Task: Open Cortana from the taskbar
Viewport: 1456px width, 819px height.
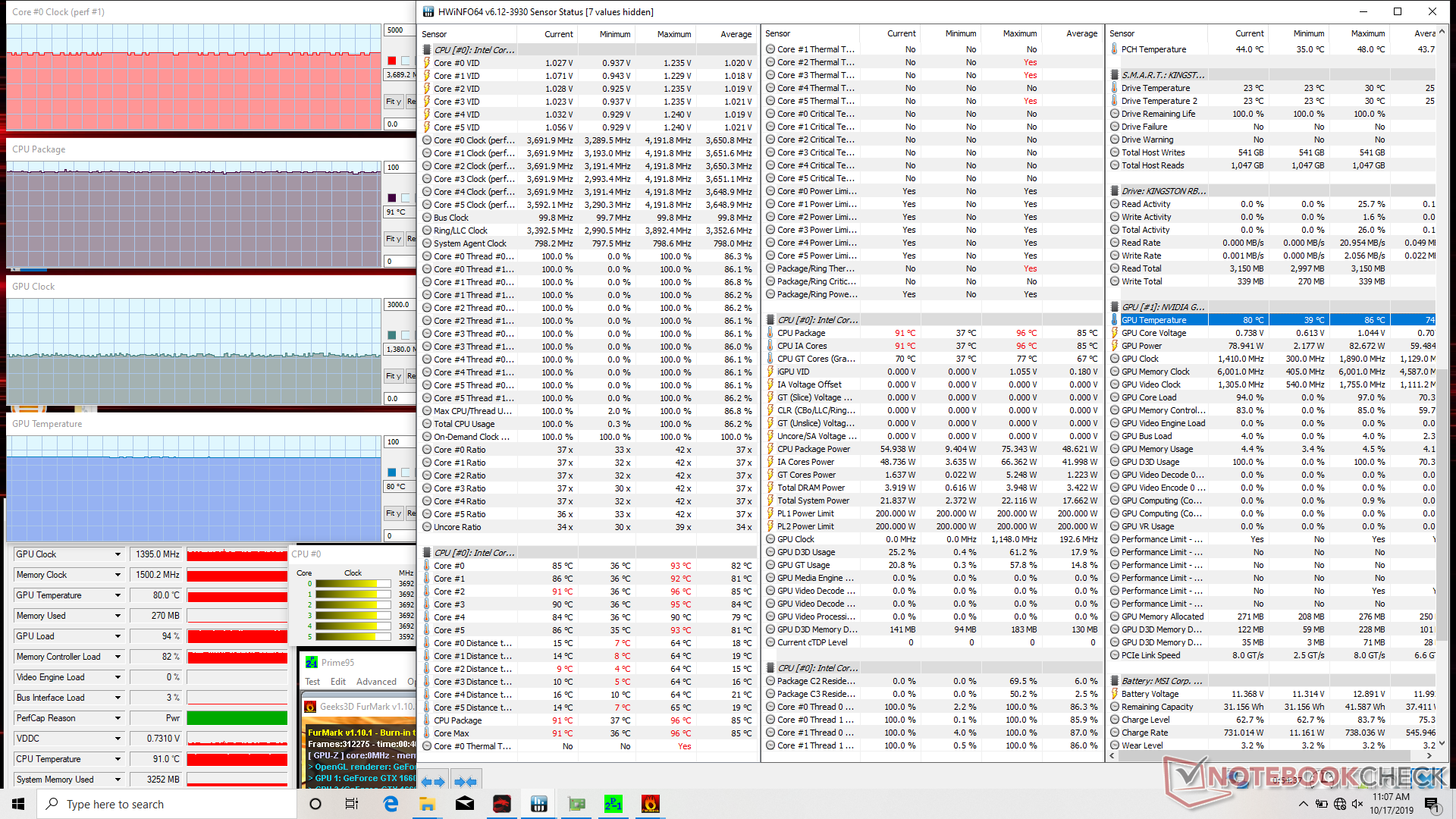Action: [315, 804]
